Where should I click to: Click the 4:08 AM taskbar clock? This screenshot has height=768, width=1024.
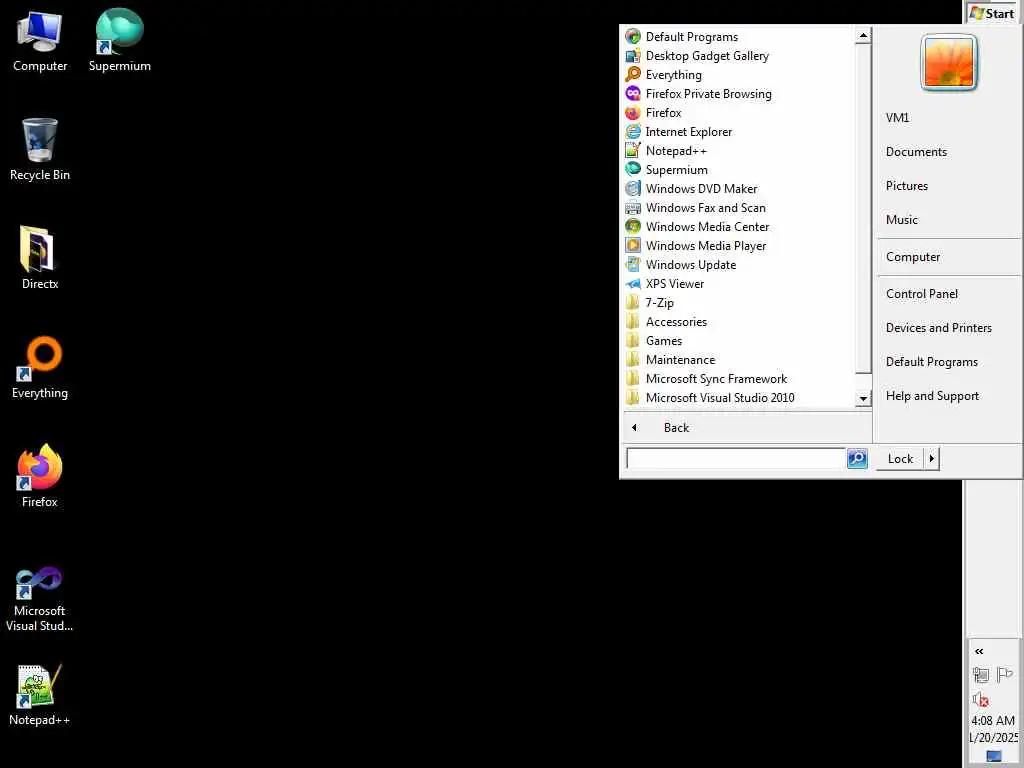click(993, 721)
